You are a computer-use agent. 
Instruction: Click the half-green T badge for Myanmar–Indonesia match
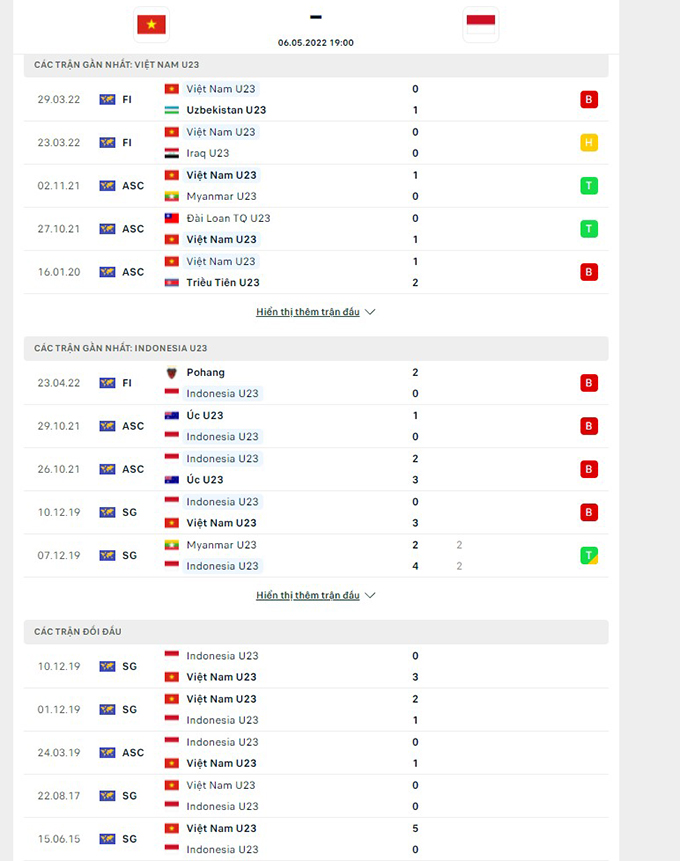coord(589,555)
